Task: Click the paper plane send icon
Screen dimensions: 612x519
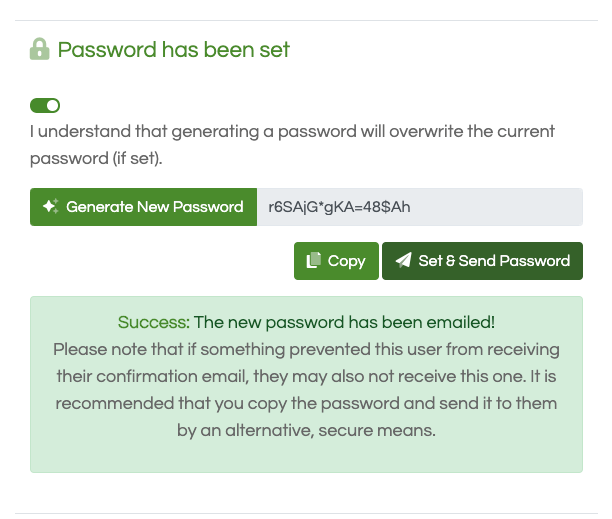Action: pyautogui.click(x=404, y=260)
